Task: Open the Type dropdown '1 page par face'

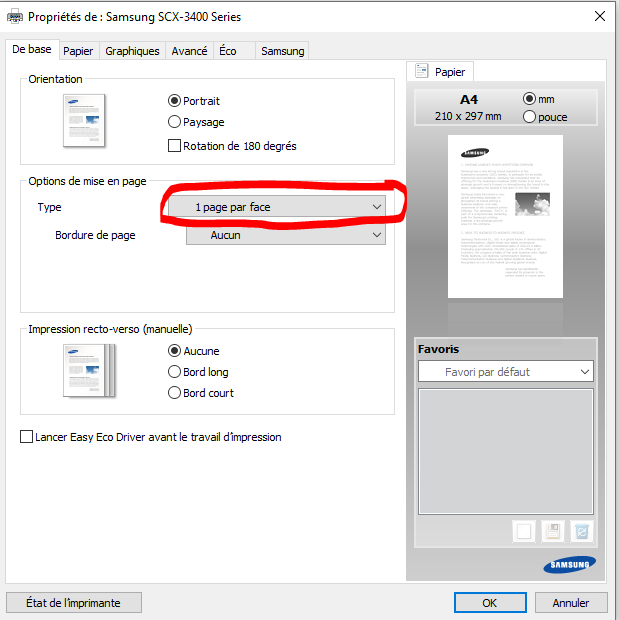Action: coord(277,207)
